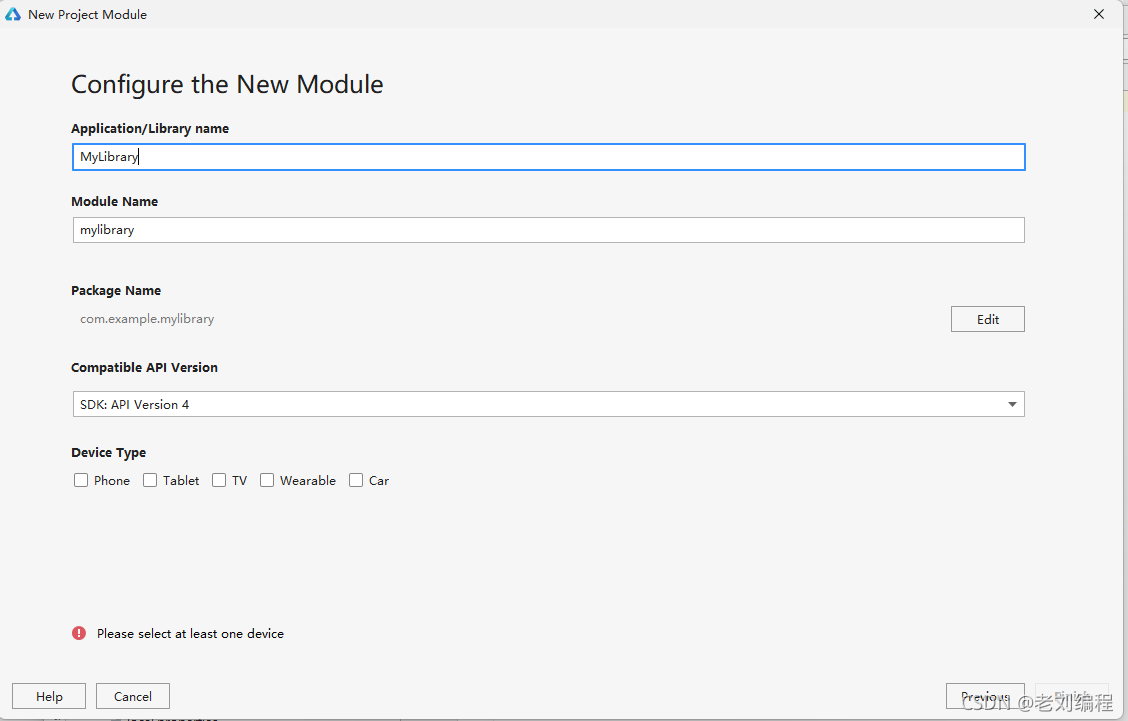
Task: Click the DevEco Studio logo in title bar
Action: [13, 14]
